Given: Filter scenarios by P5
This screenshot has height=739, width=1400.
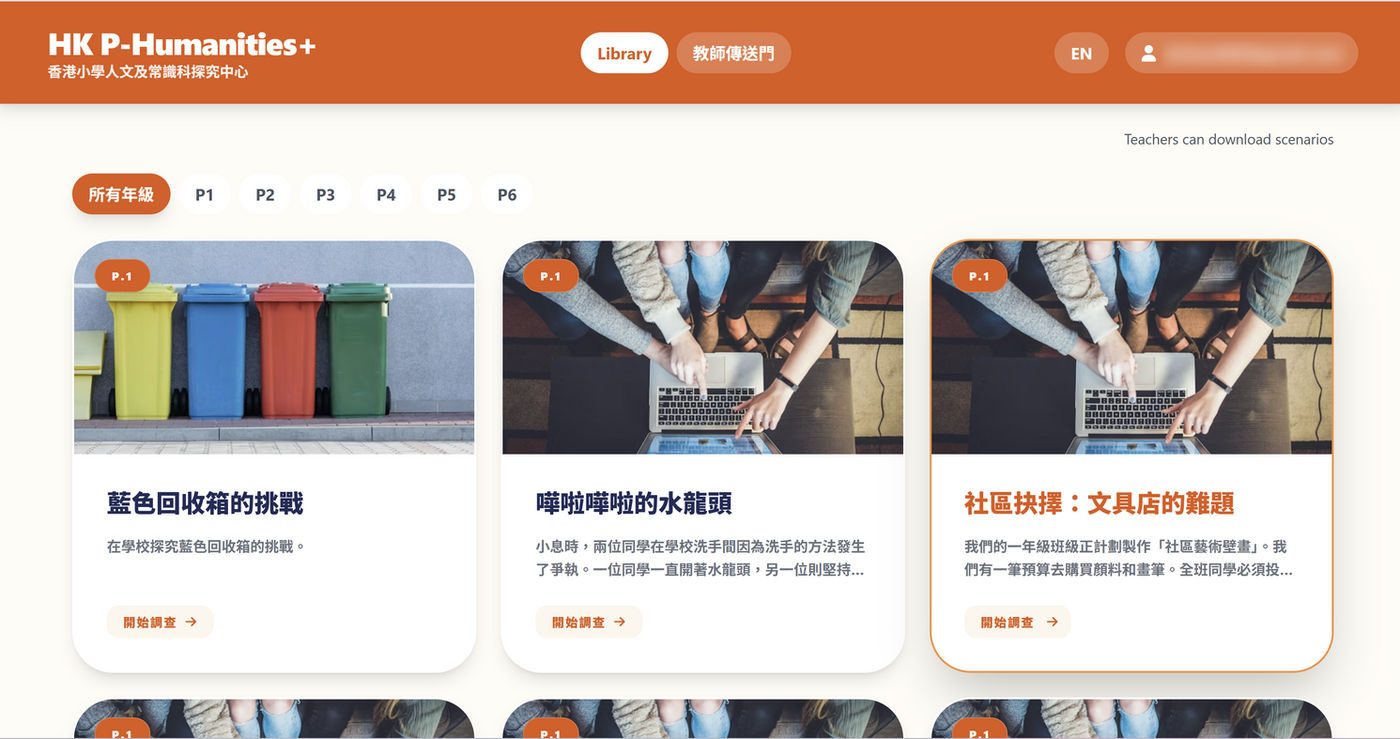Looking at the screenshot, I should point(447,194).
